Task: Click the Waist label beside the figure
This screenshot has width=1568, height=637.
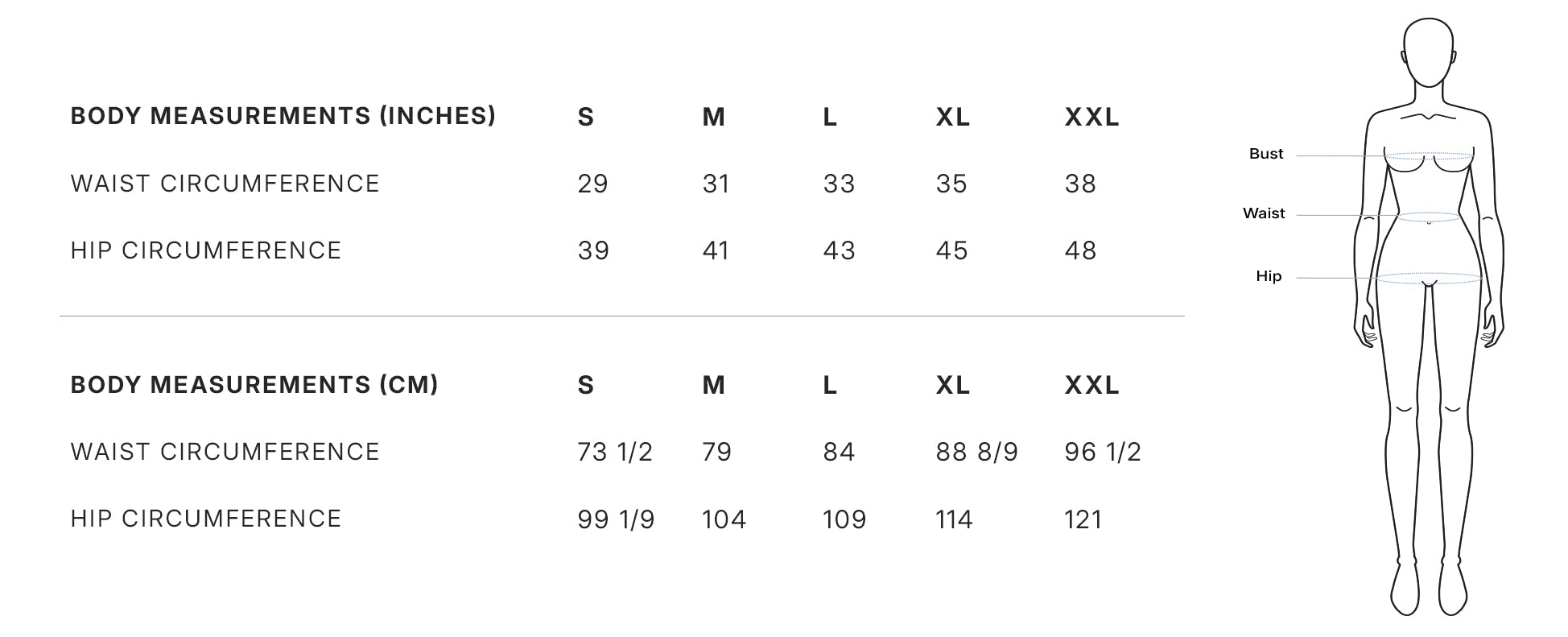Action: 1263,213
